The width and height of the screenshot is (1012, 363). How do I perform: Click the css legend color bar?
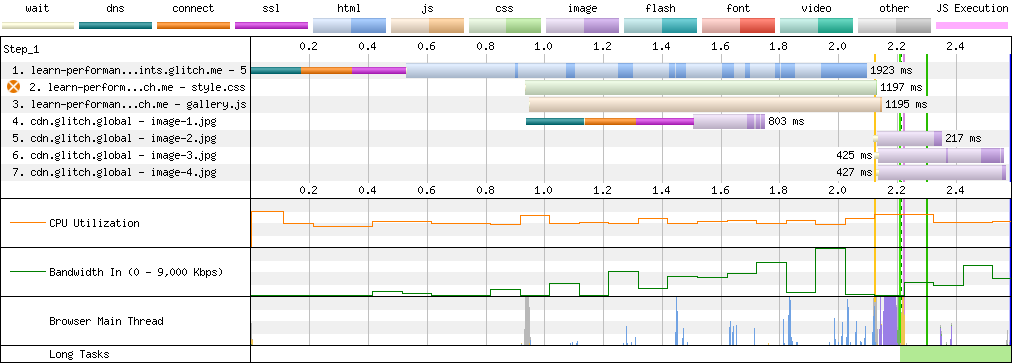pos(505,26)
